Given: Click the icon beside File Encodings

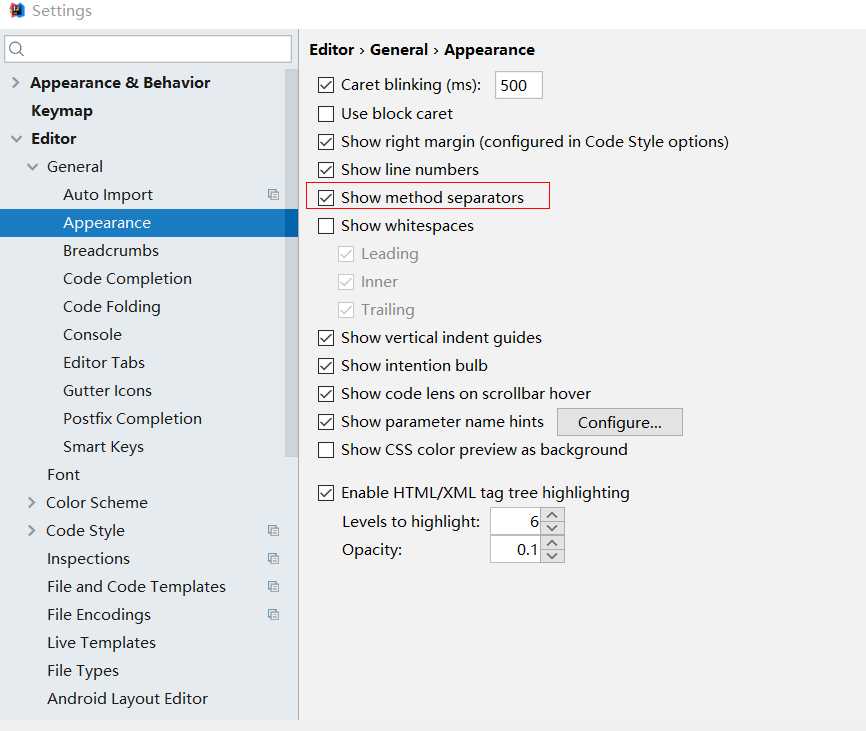Looking at the screenshot, I should 273,615.
